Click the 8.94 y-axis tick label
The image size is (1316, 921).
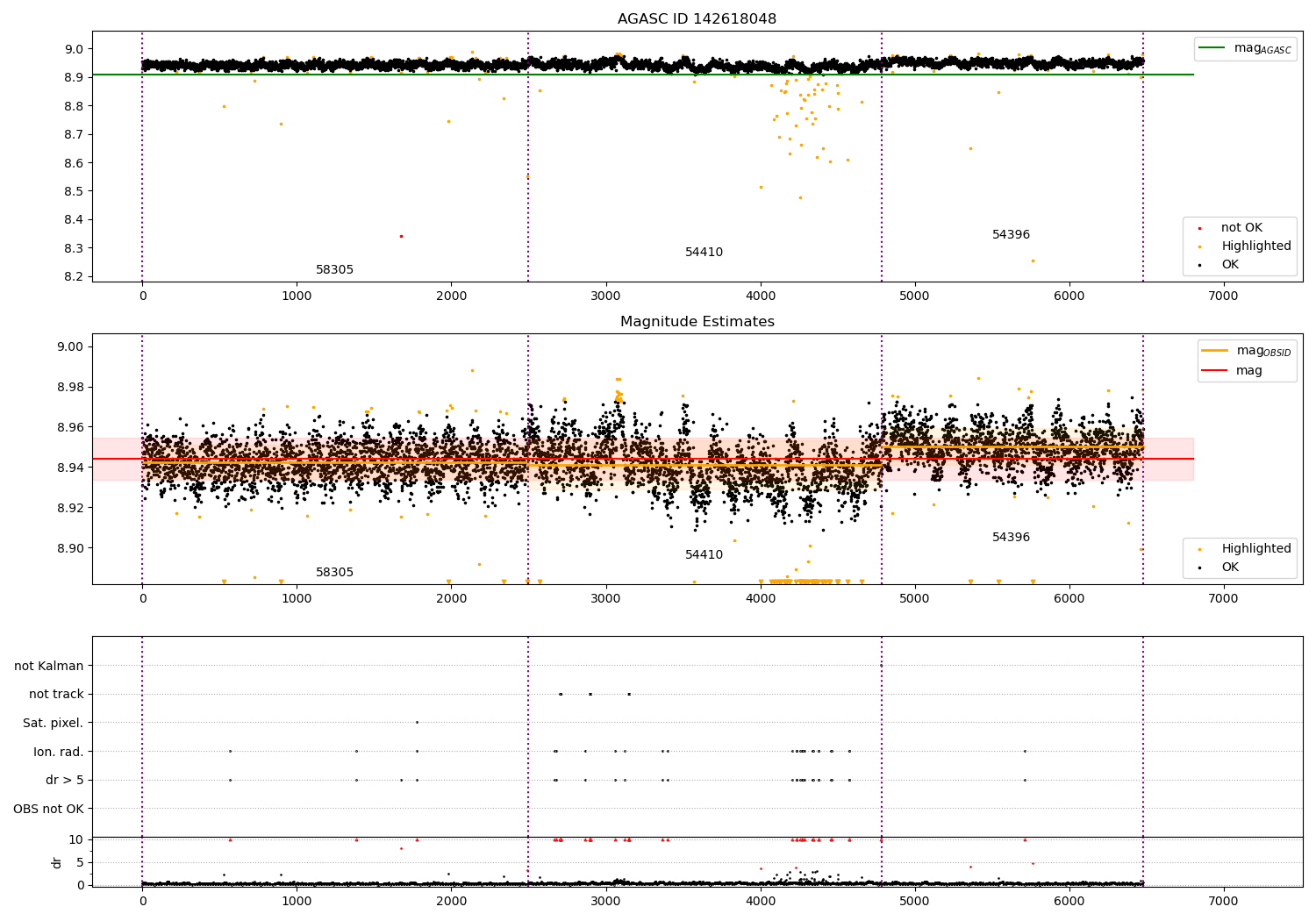71,468
